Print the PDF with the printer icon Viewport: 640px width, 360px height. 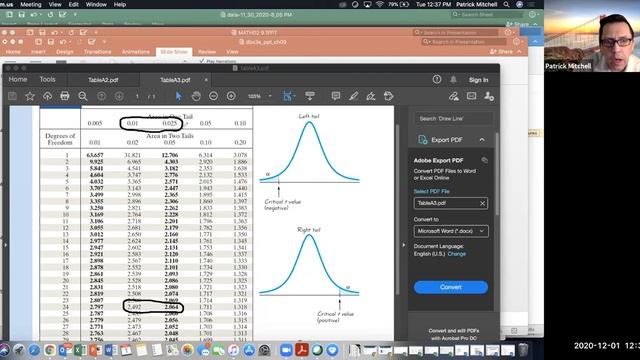pos(65,96)
